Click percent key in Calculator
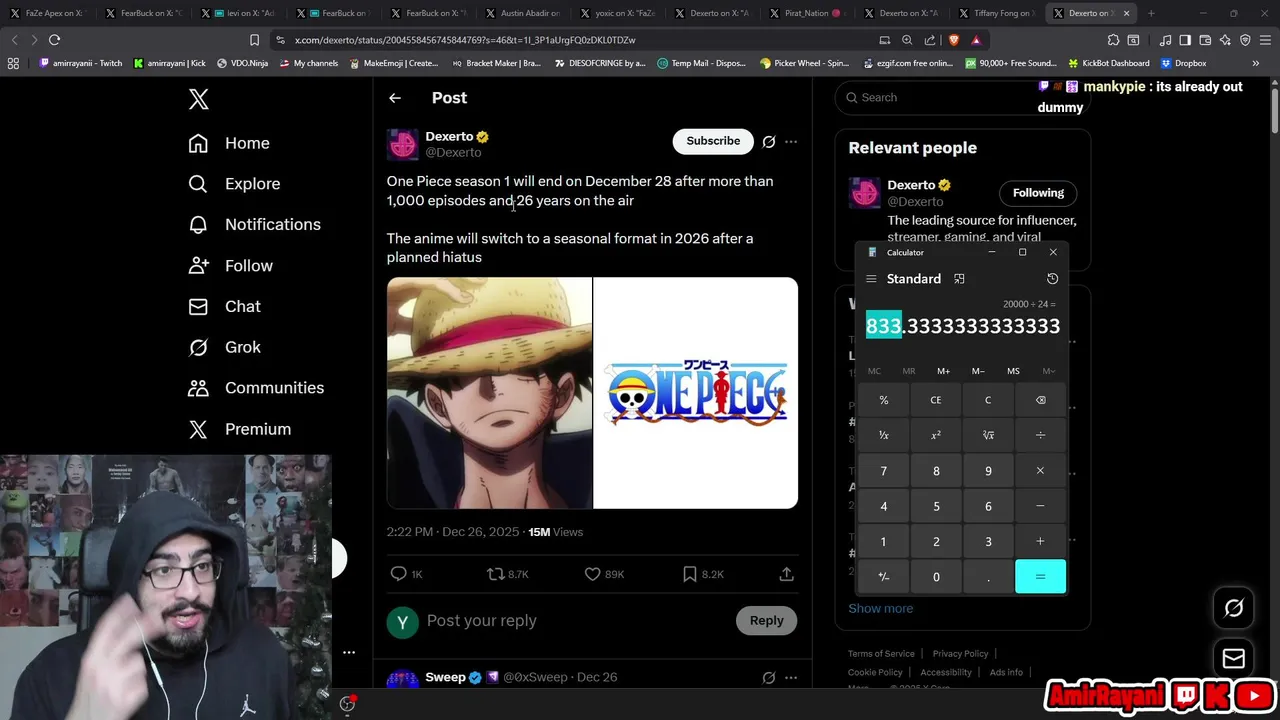 coord(884,400)
